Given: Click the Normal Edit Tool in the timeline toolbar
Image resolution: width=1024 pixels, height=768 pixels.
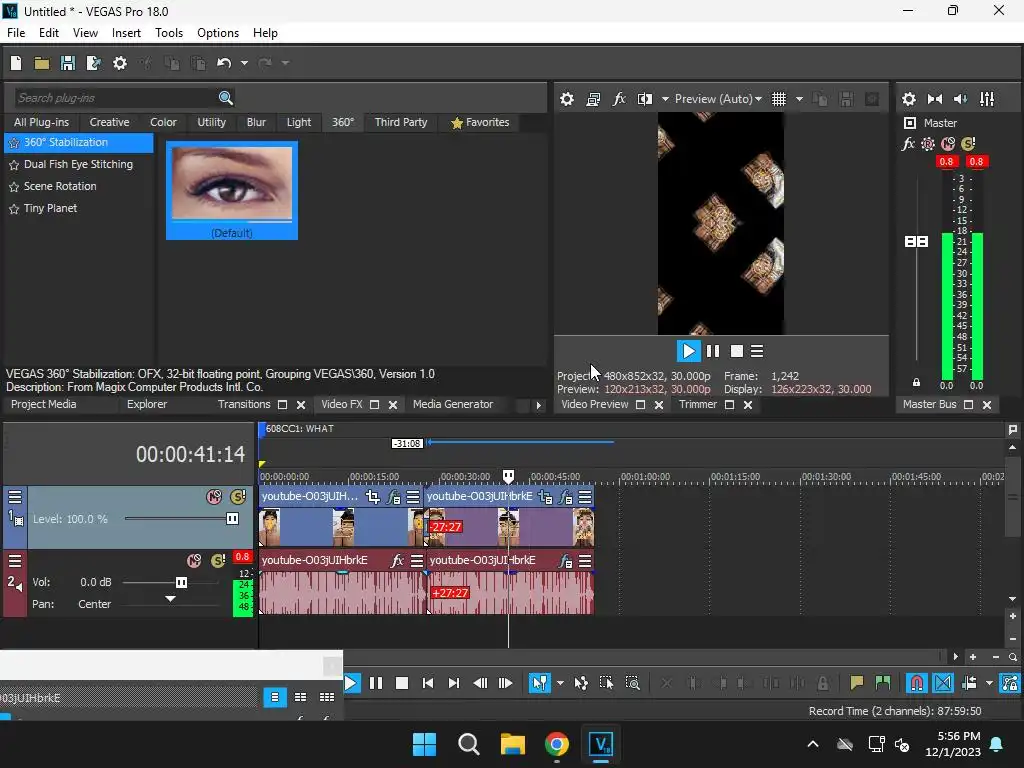Looking at the screenshot, I should click(539, 683).
